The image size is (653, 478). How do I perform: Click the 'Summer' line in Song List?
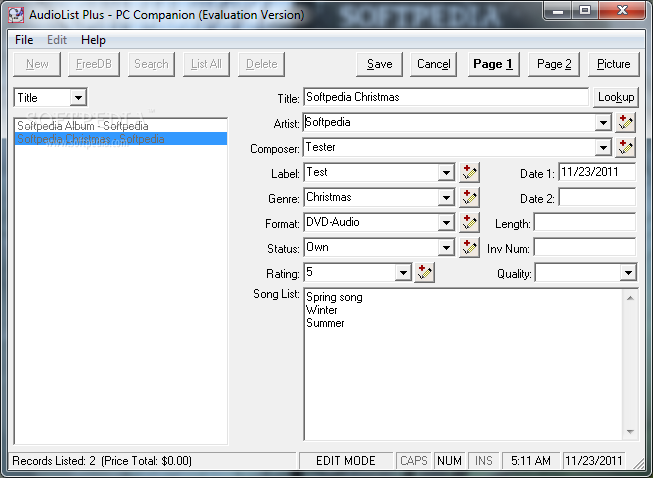click(325, 323)
